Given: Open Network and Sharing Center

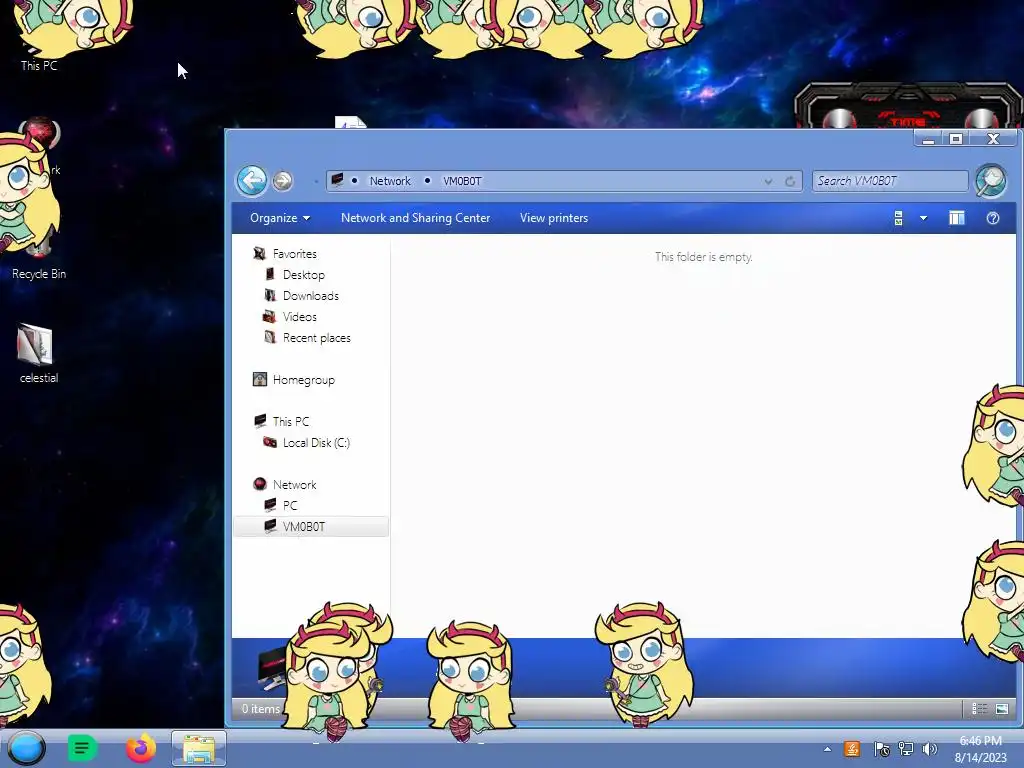Looking at the screenshot, I should click(x=415, y=218).
